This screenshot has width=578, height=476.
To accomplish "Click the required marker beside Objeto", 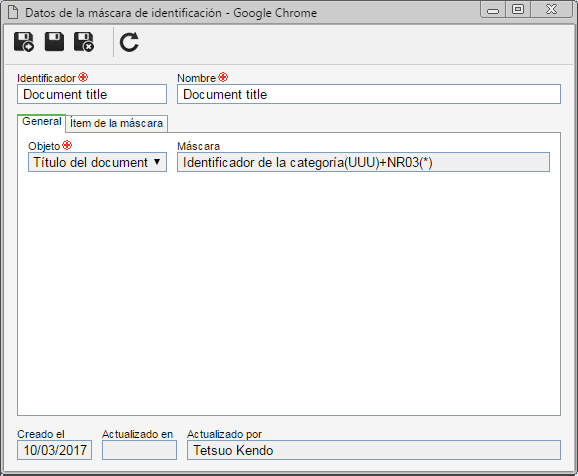I will [67, 145].
